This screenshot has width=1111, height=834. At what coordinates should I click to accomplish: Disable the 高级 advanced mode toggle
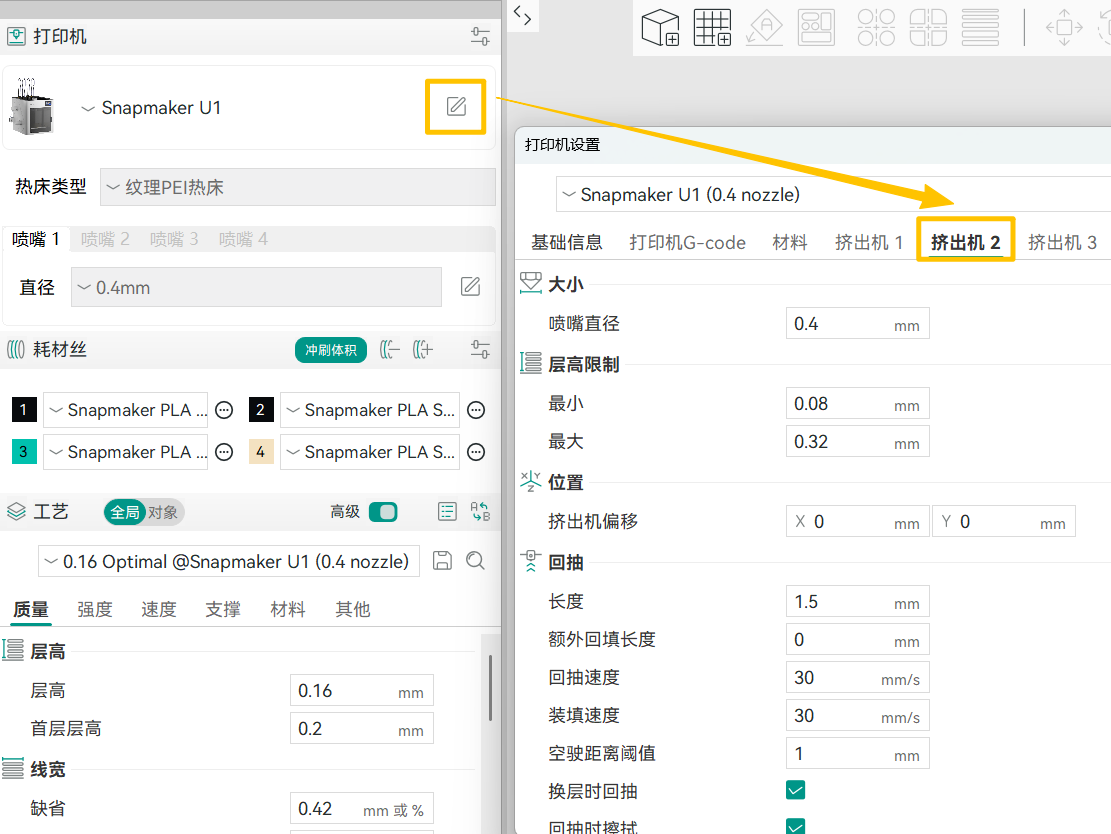click(x=384, y=510)
